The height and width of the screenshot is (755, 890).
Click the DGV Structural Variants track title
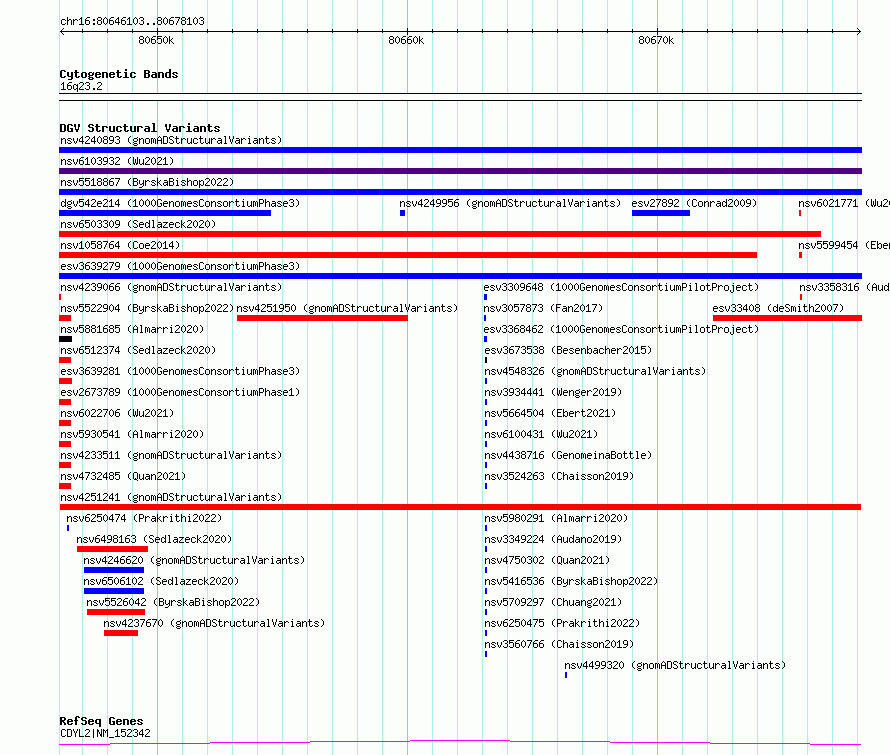pos(140,128)
